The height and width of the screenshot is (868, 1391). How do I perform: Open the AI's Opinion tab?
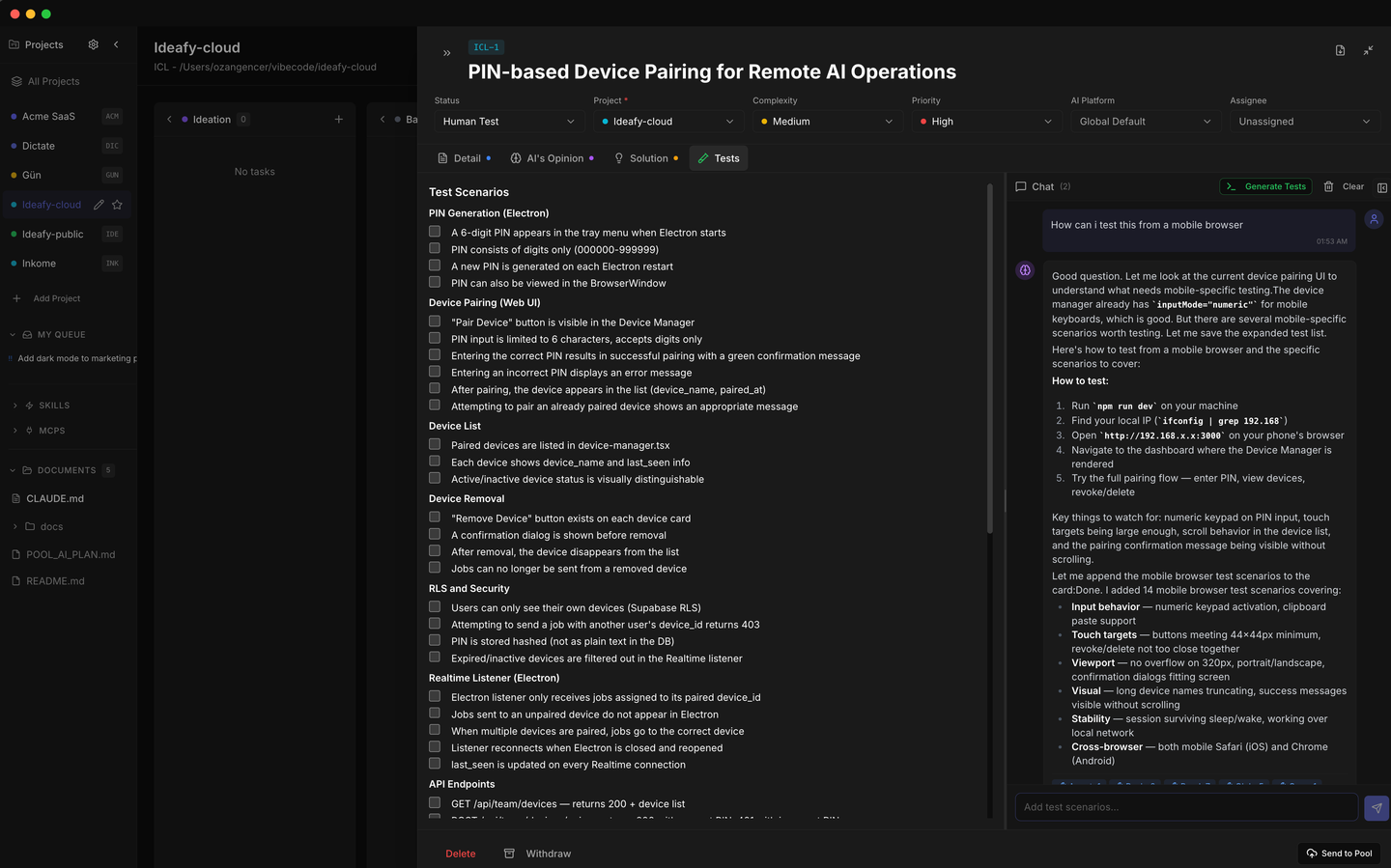pyautogui.click(x=552, y=158)
